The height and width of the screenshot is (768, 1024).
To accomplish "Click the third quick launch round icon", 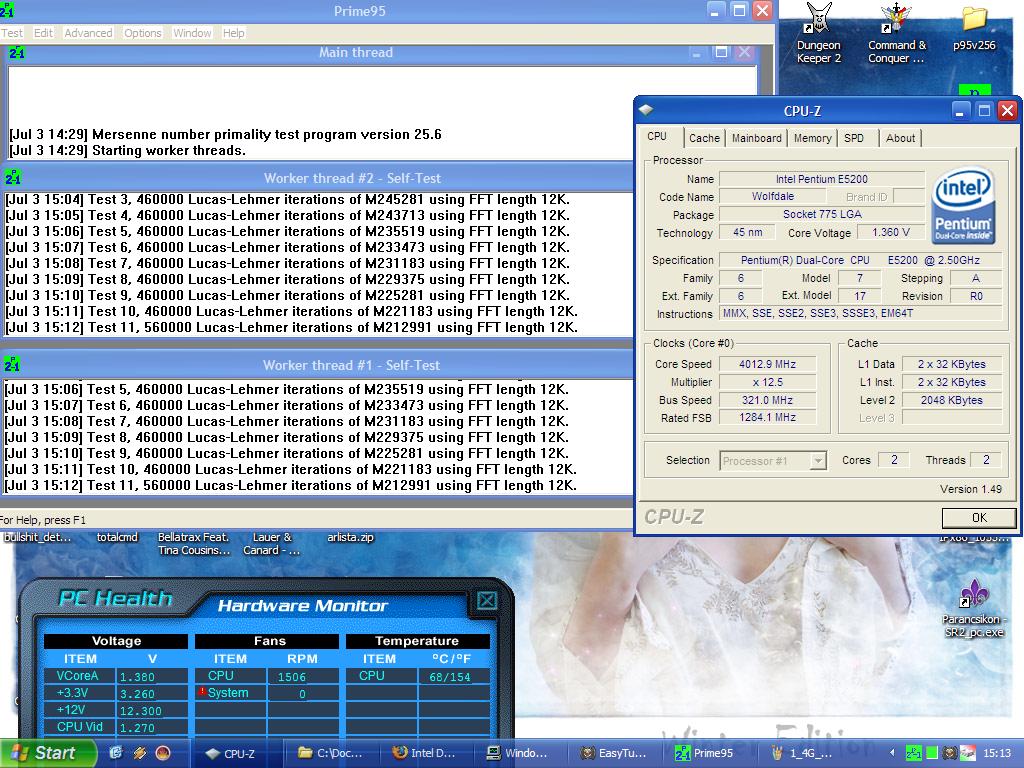I will click(163, 753).
